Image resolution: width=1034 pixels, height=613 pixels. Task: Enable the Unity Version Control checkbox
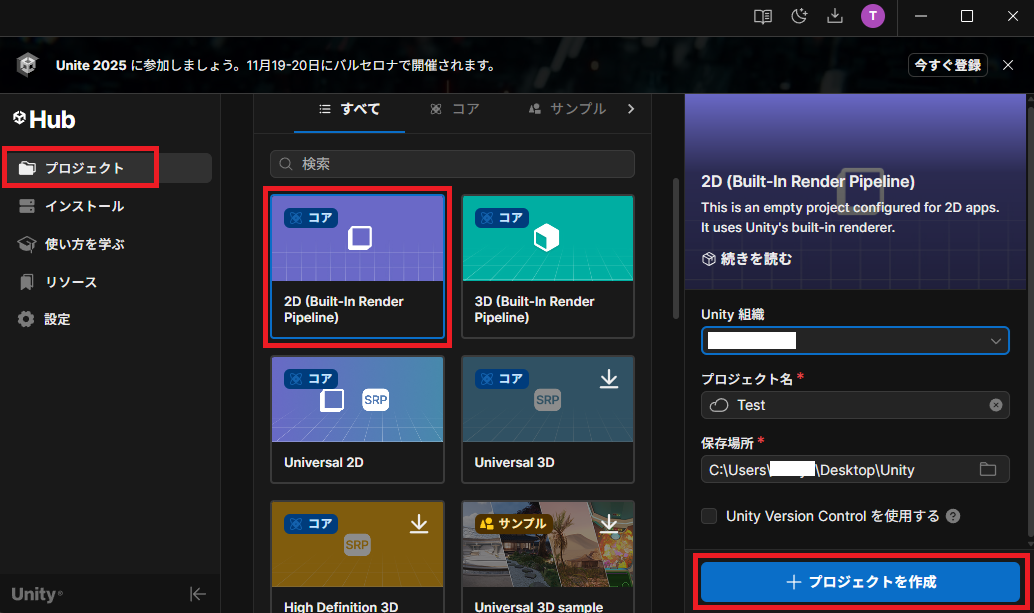pos(709,516)
